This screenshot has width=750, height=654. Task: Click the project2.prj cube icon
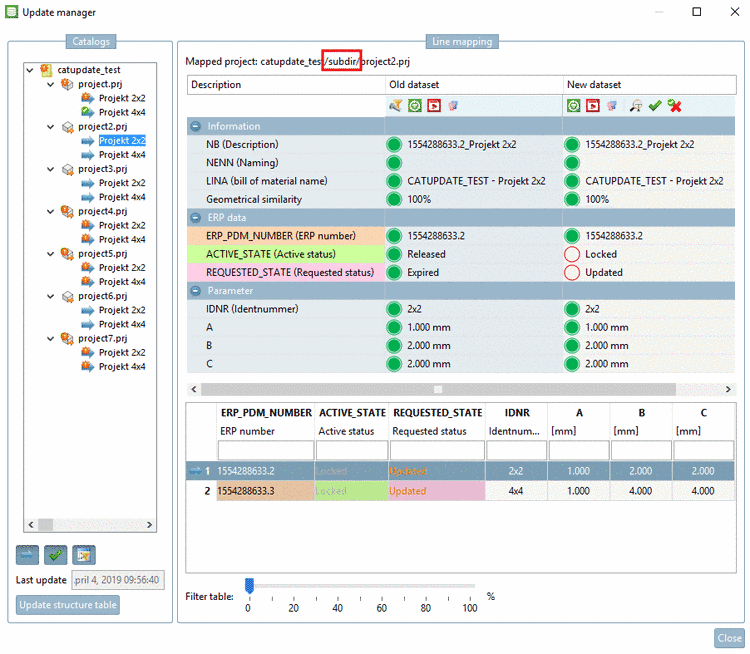pyautogui.click(x=67, y=127)
